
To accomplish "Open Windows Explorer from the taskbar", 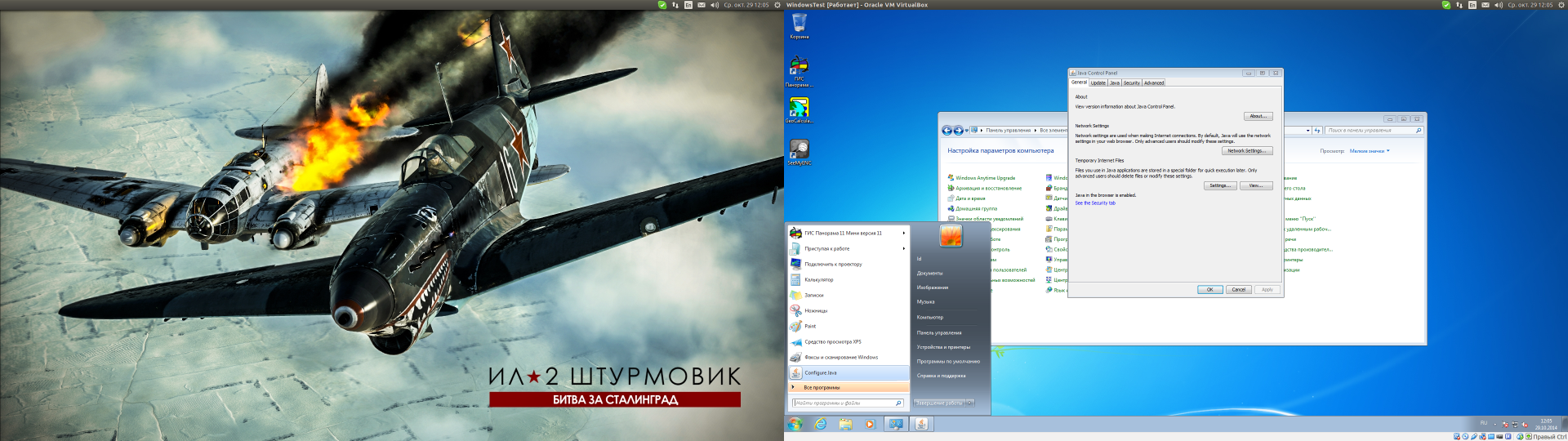I will [845, 424].
